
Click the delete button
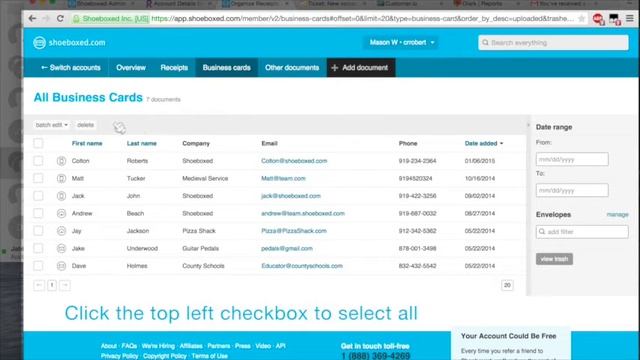pyautogui.click(x=85, y=125)
